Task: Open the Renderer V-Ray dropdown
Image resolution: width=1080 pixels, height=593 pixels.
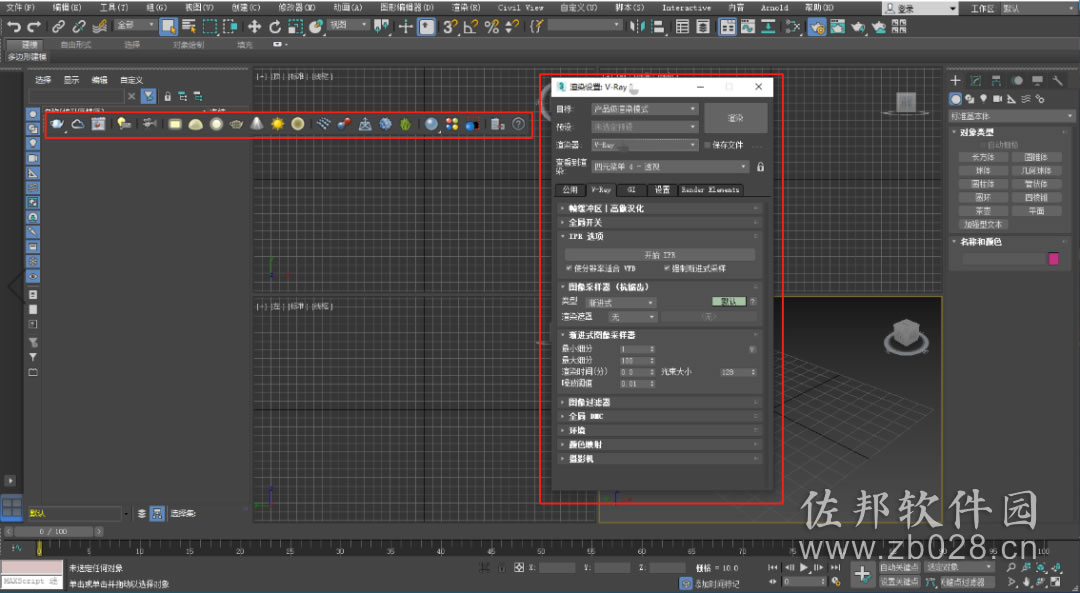Action: pyautogui.click(x=644, y=145)
